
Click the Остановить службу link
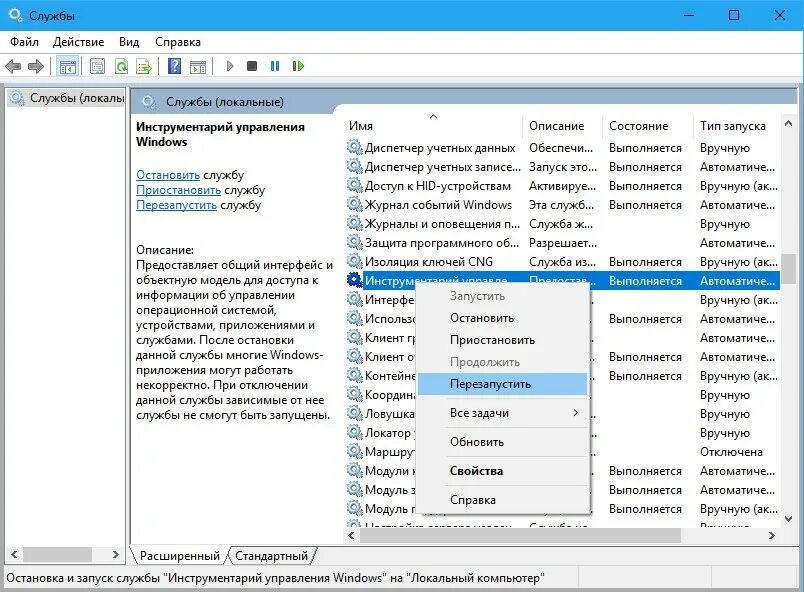point(168,175)
